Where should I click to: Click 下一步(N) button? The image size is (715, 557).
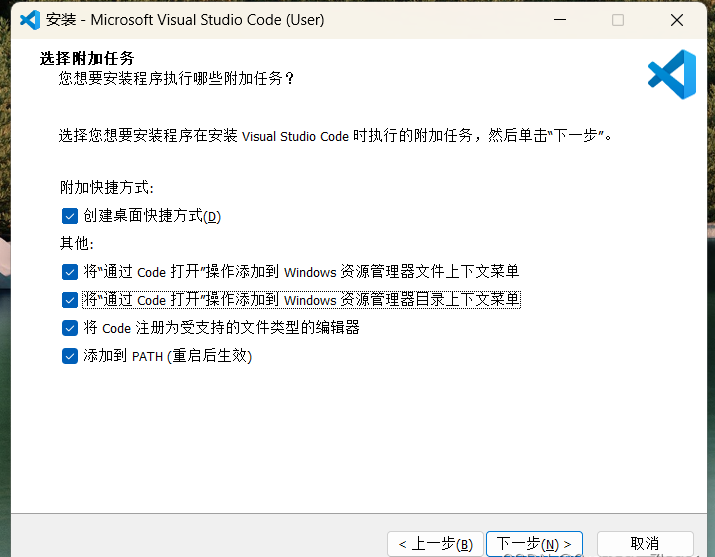(x=534, y=544)
